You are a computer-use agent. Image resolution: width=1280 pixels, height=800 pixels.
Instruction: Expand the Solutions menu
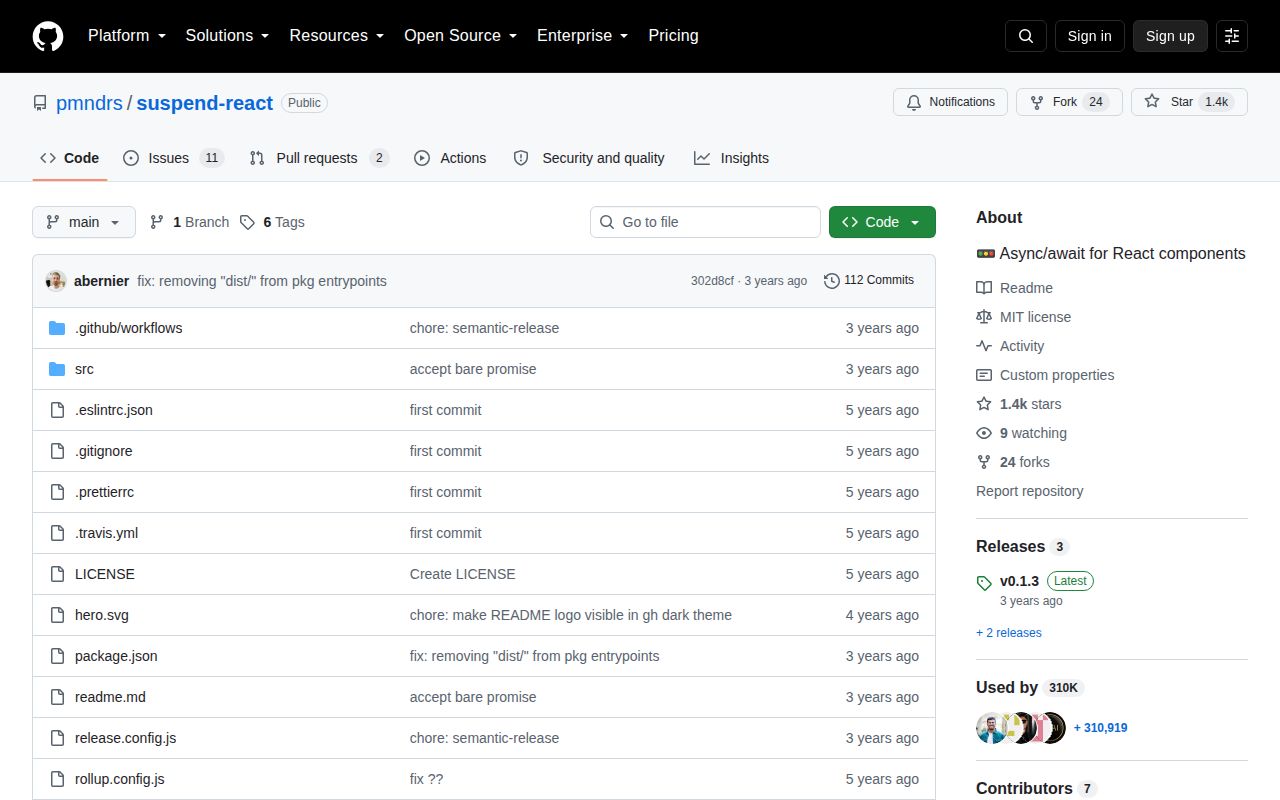pyautogui.click(x=227, y=35)
